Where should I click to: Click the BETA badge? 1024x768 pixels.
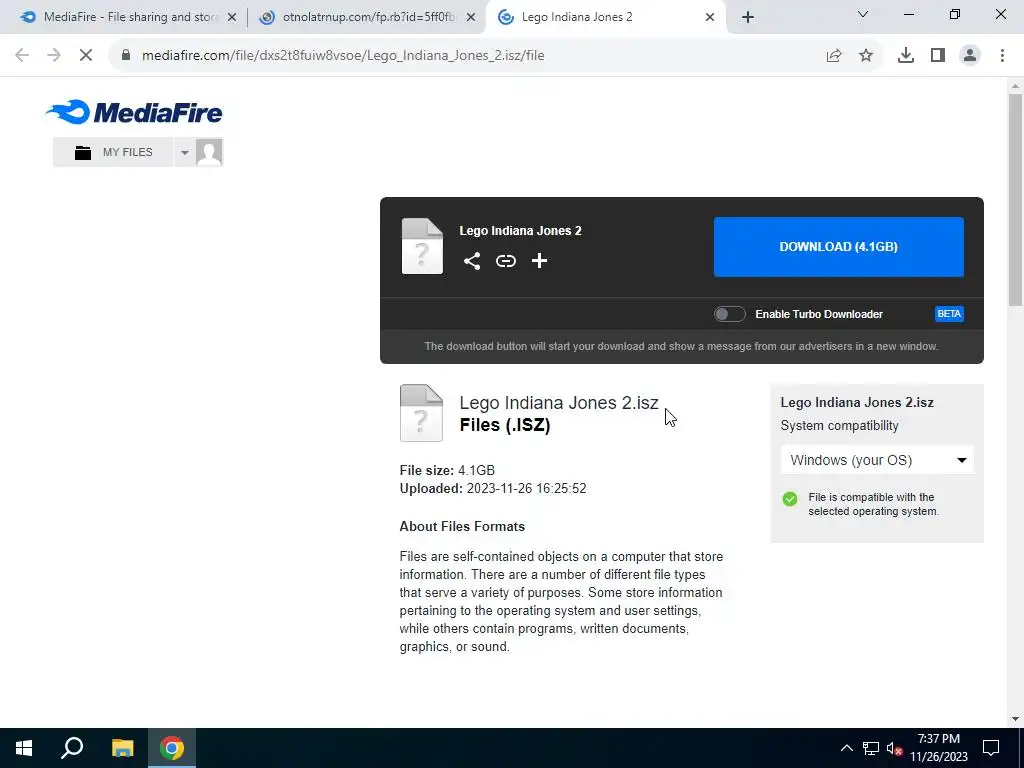click(x=949, y=314)
